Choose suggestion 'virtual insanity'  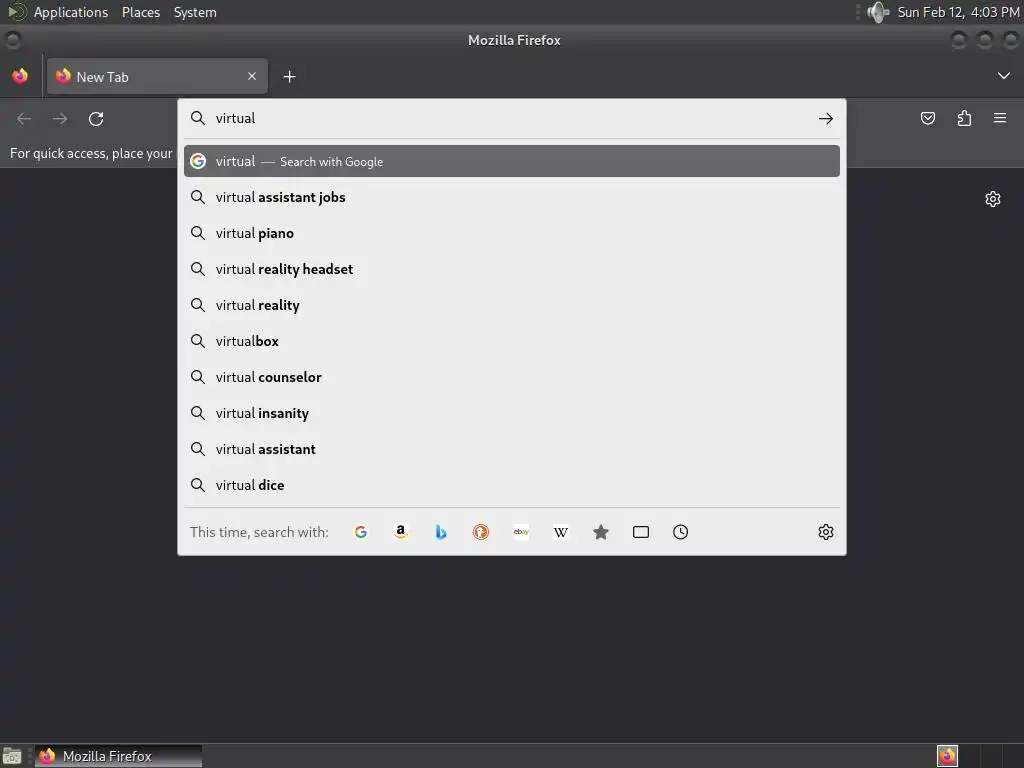[511, 413]
